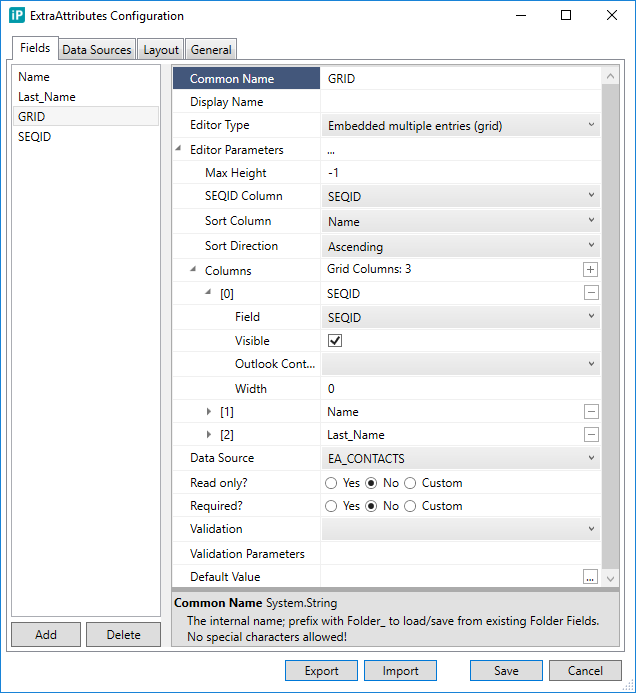Add a new grid column with plus icon
This screenshot has width=636, height=693.
click(590, 270)
